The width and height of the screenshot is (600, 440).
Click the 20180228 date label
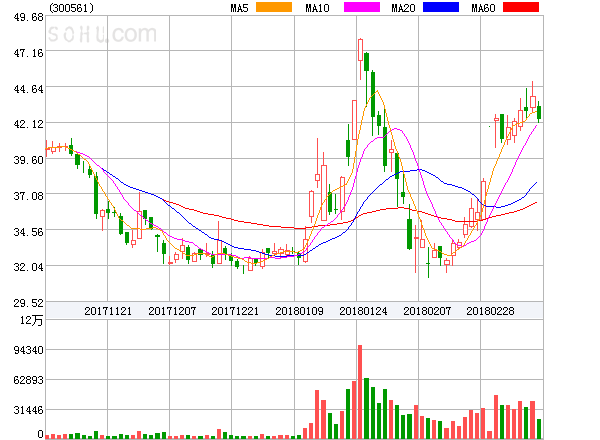point(490,311)
